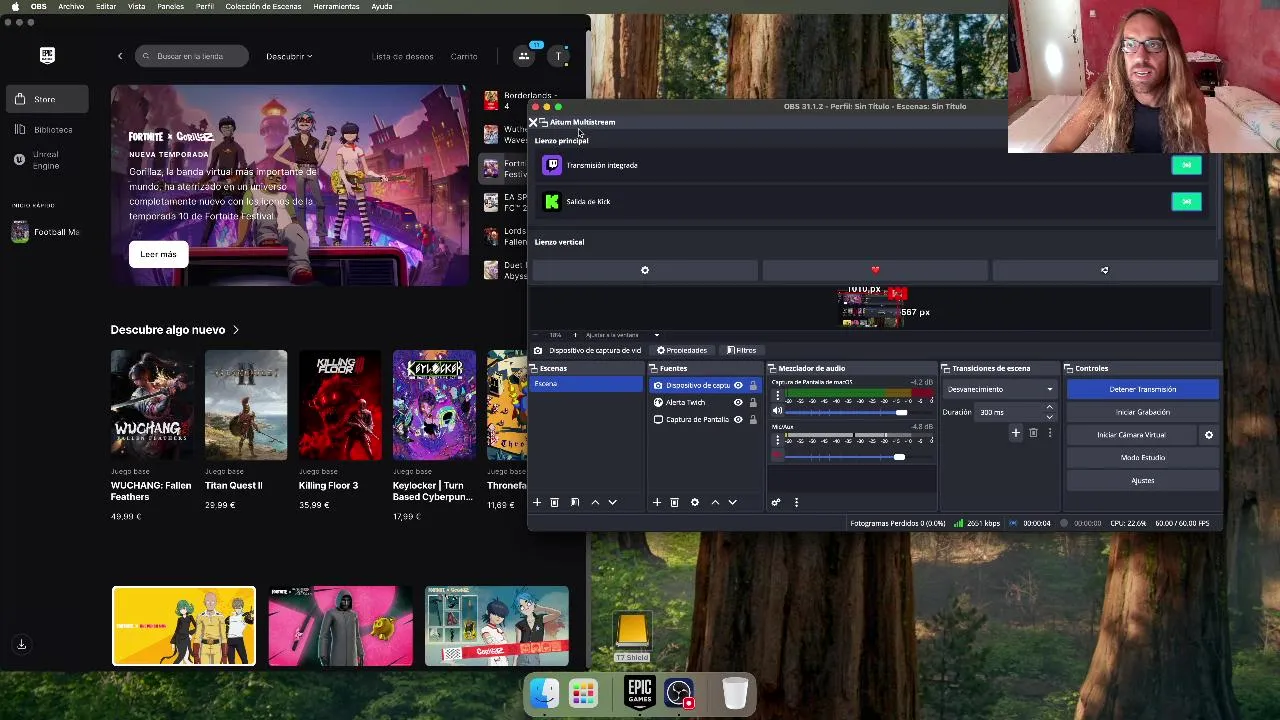Click the Buscar en la tienda search field

point(191,56)
